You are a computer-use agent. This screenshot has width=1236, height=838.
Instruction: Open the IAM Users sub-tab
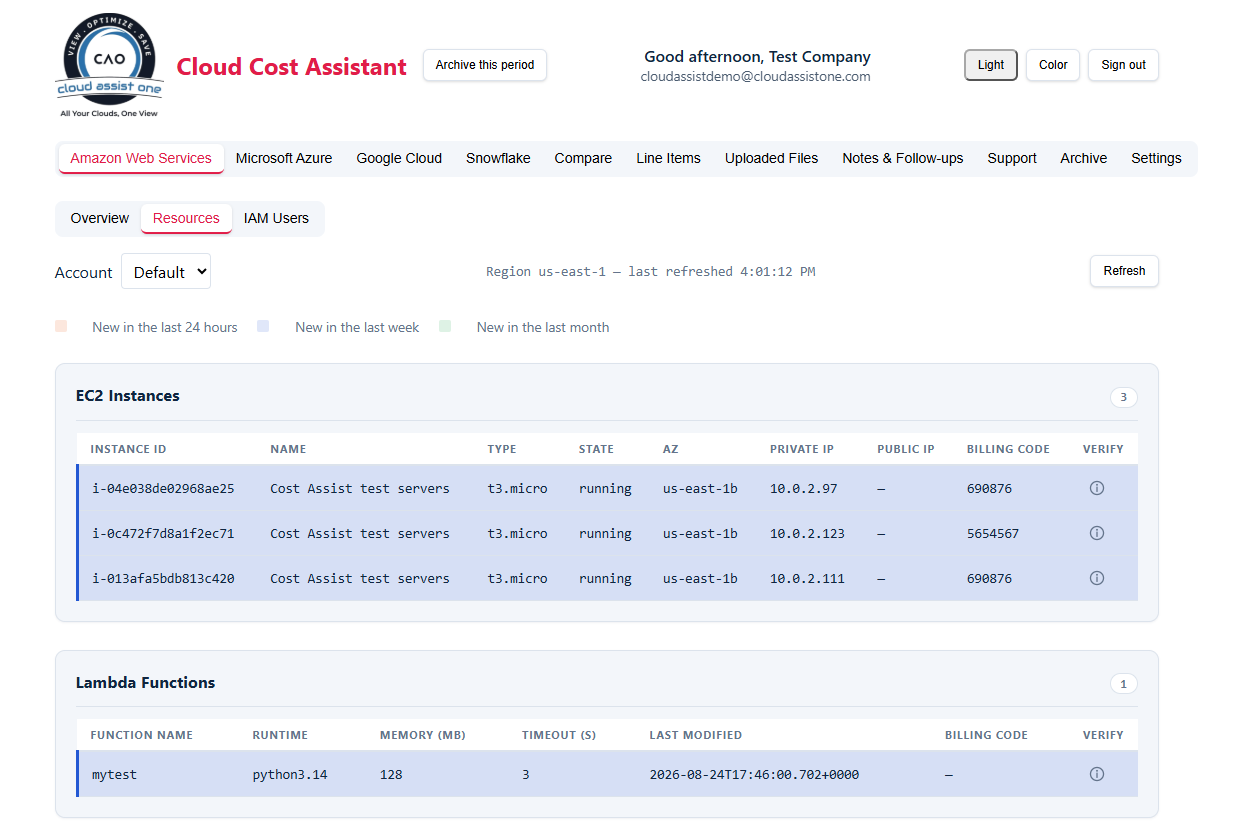pyautogui.click(x=276, y=218)
